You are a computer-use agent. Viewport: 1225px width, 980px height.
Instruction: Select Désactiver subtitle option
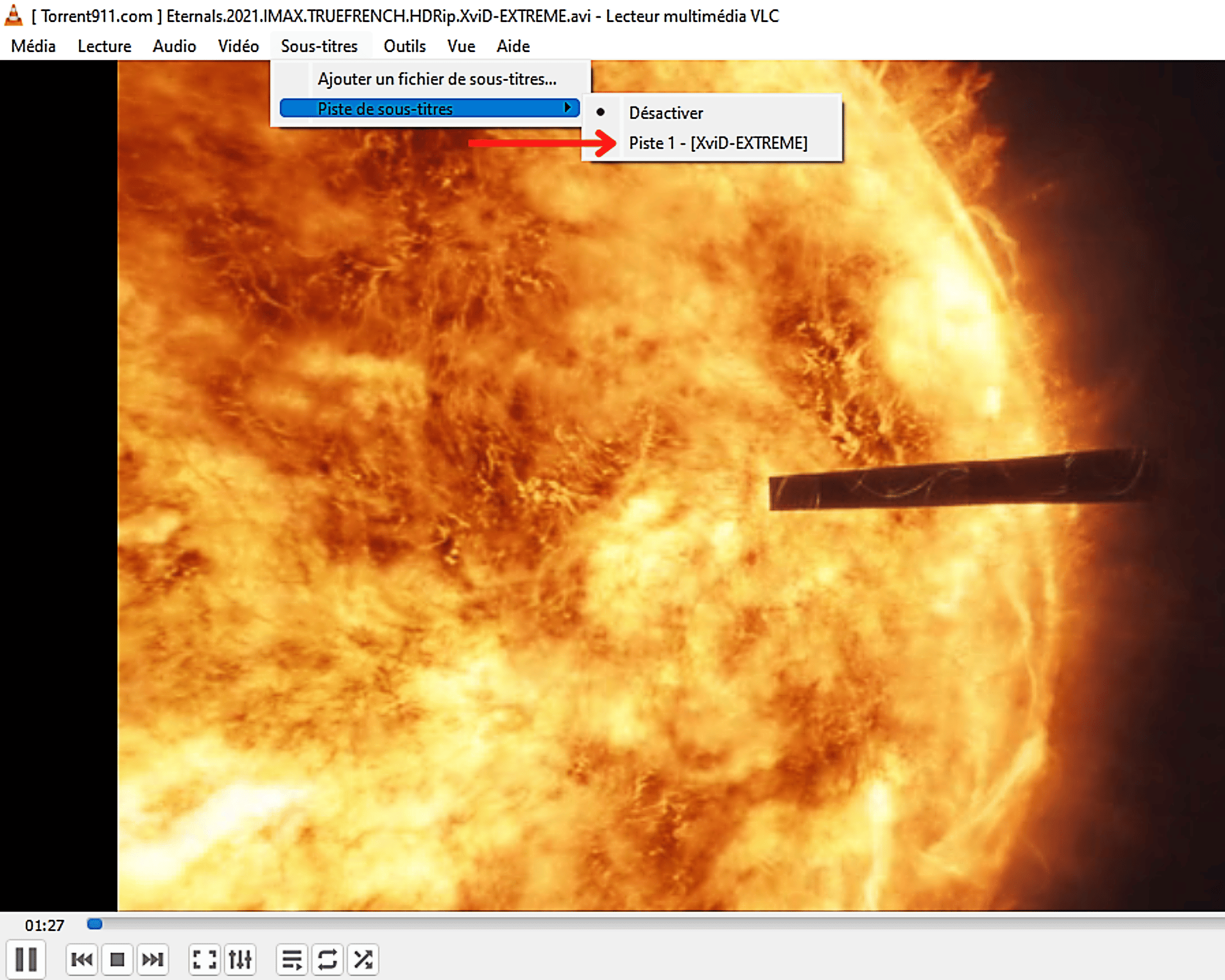pos(712,113)
